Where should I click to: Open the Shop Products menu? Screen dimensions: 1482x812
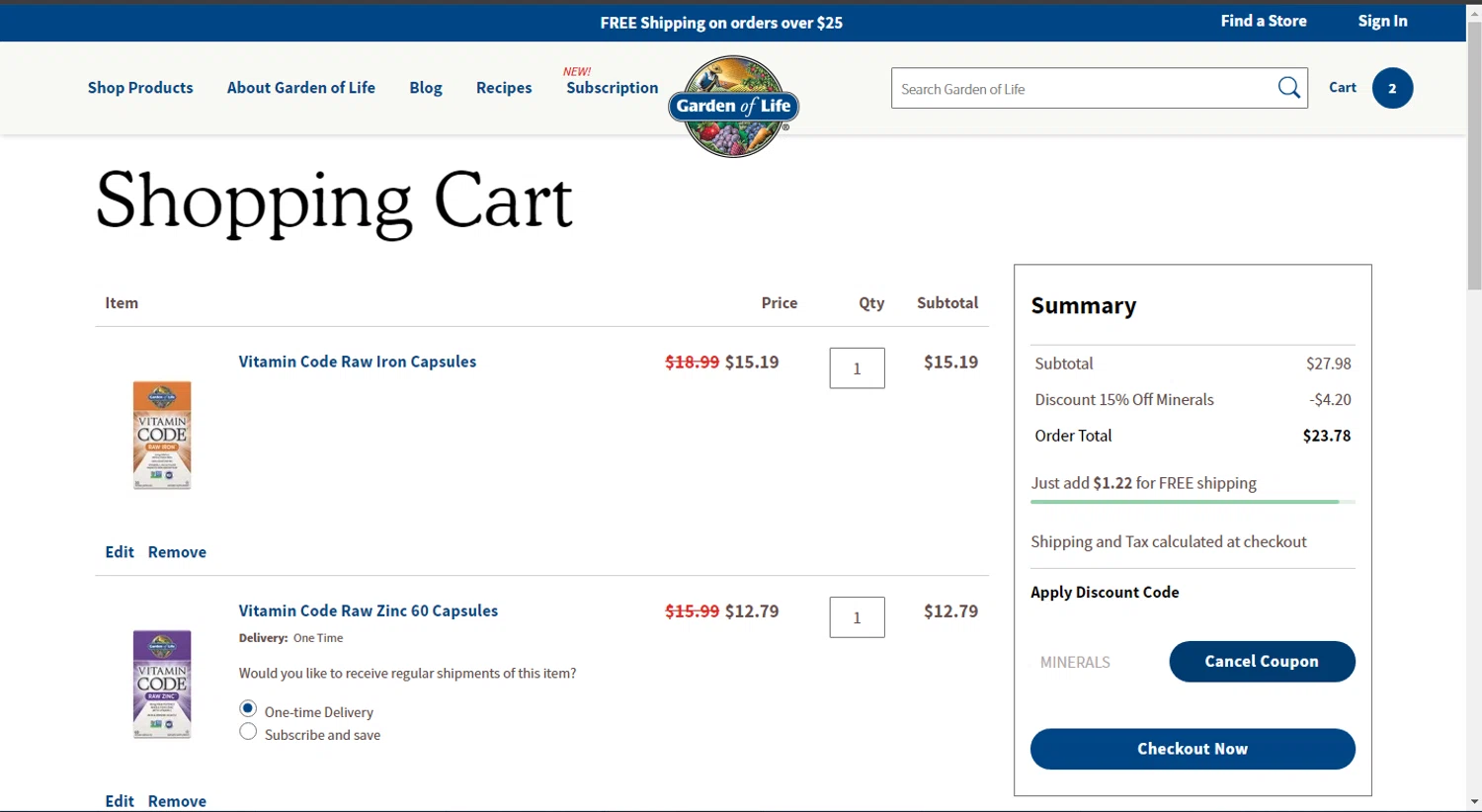point(140,88)
